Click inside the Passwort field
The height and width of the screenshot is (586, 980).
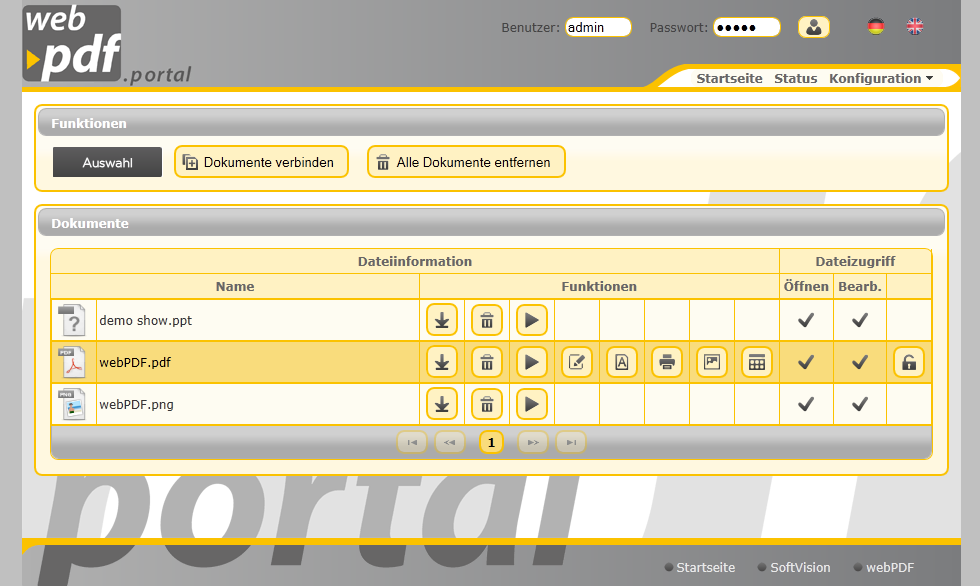(x=747, y=27)
